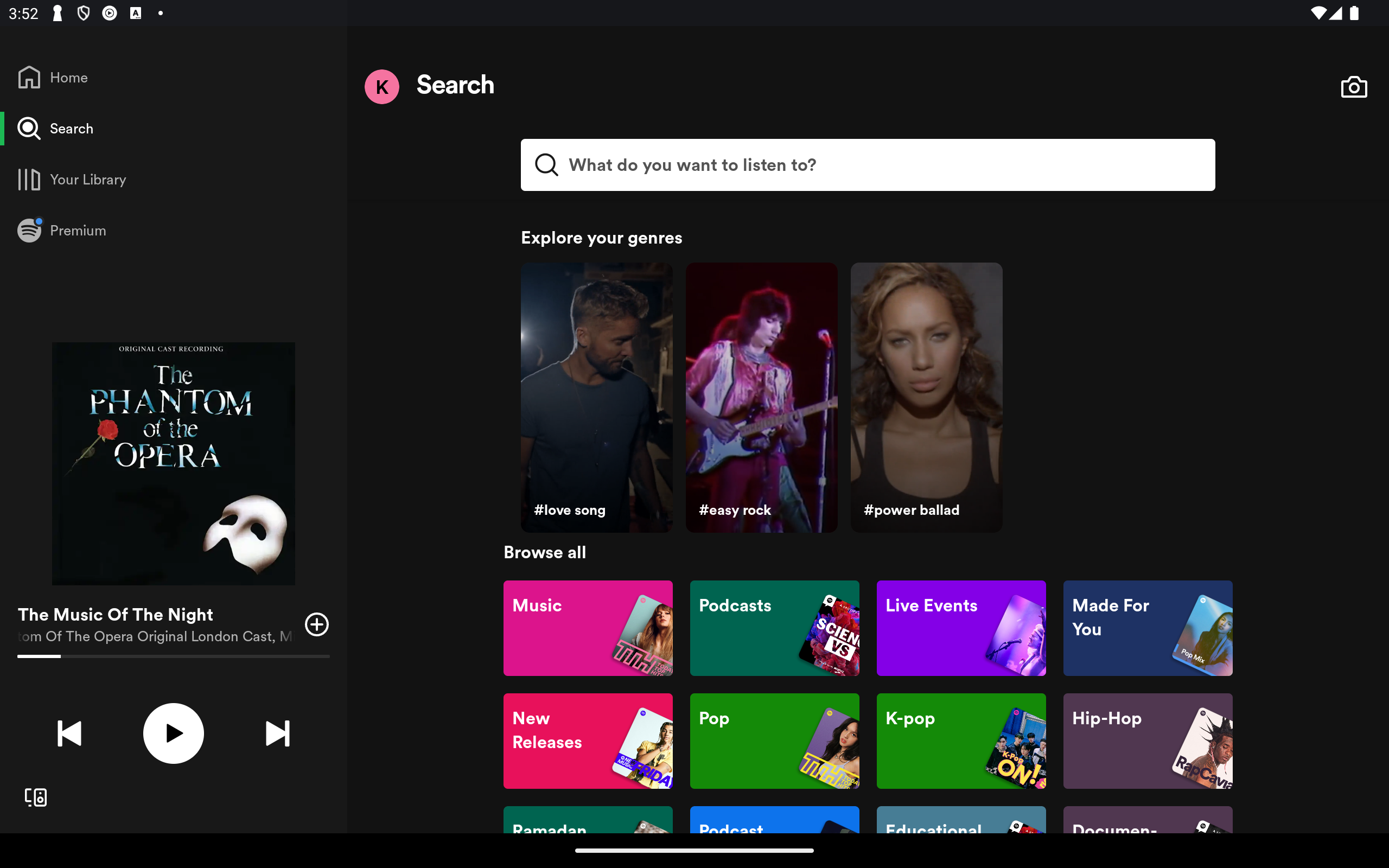The image size is (1389, 868).
Task: Open the camera scan icon
Action: click(x=1353, y=87)
